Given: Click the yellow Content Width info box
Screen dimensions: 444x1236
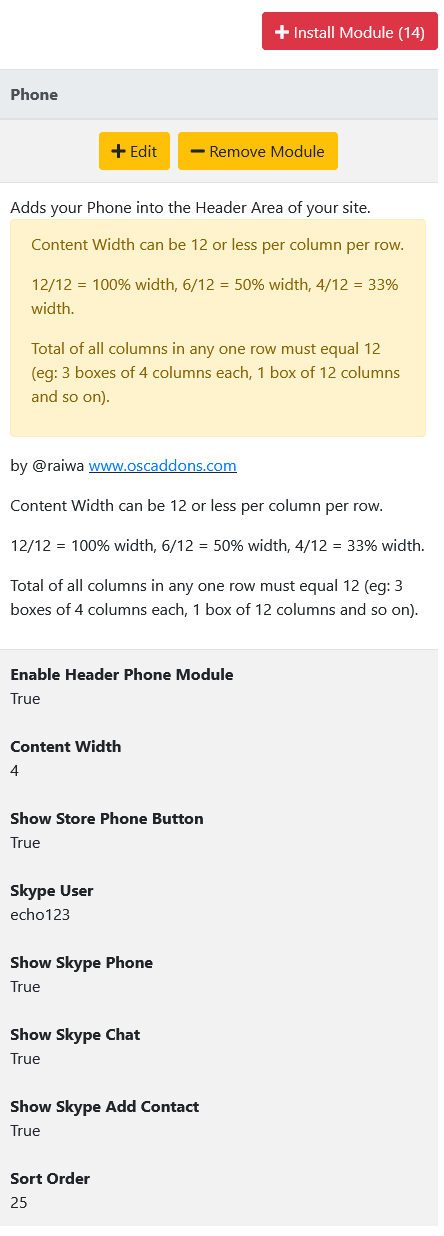Looking at the screenshot, I should 218,328.
